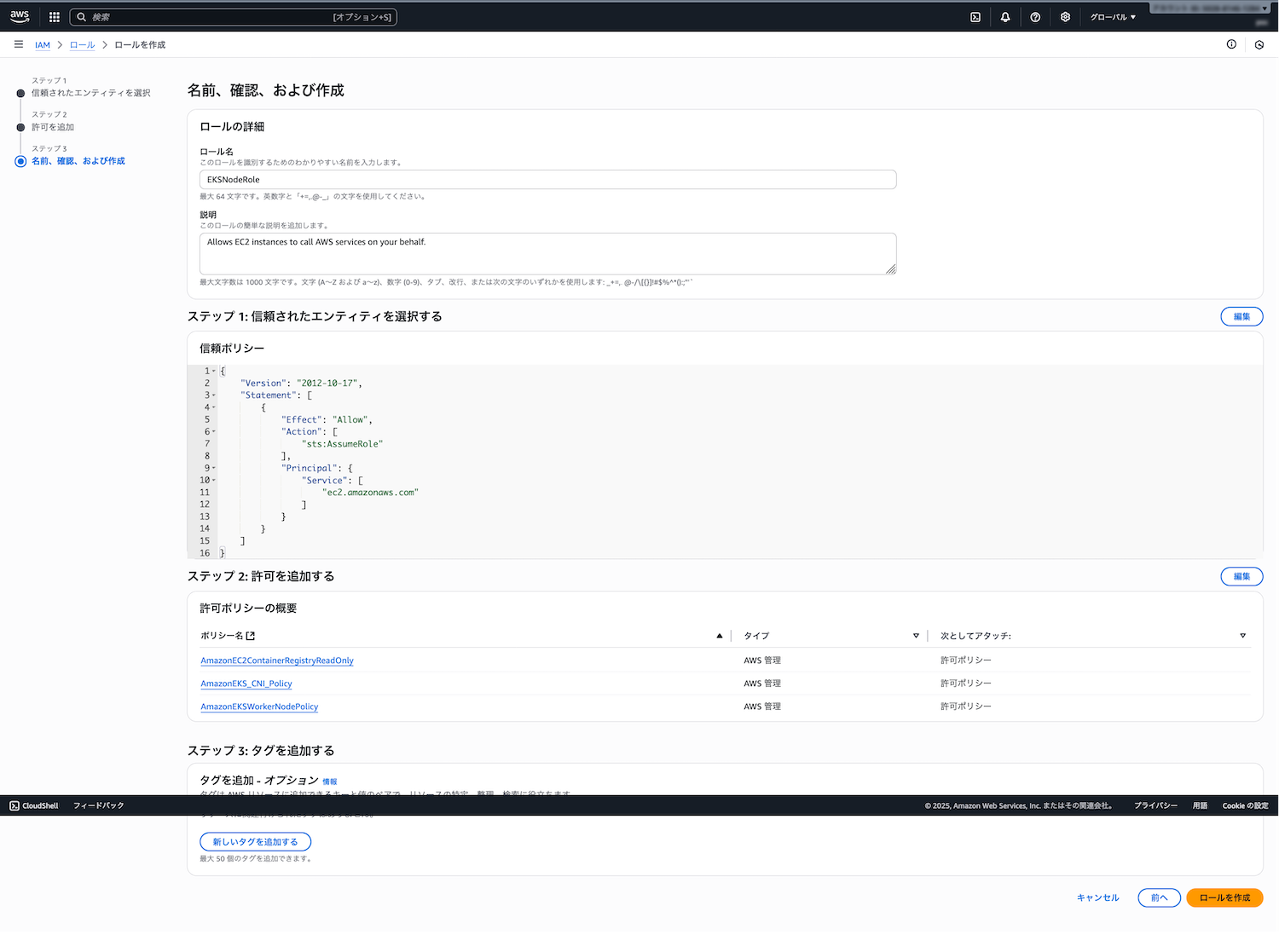Select the step 3 radio indicator in wizard

click(20, 161)
